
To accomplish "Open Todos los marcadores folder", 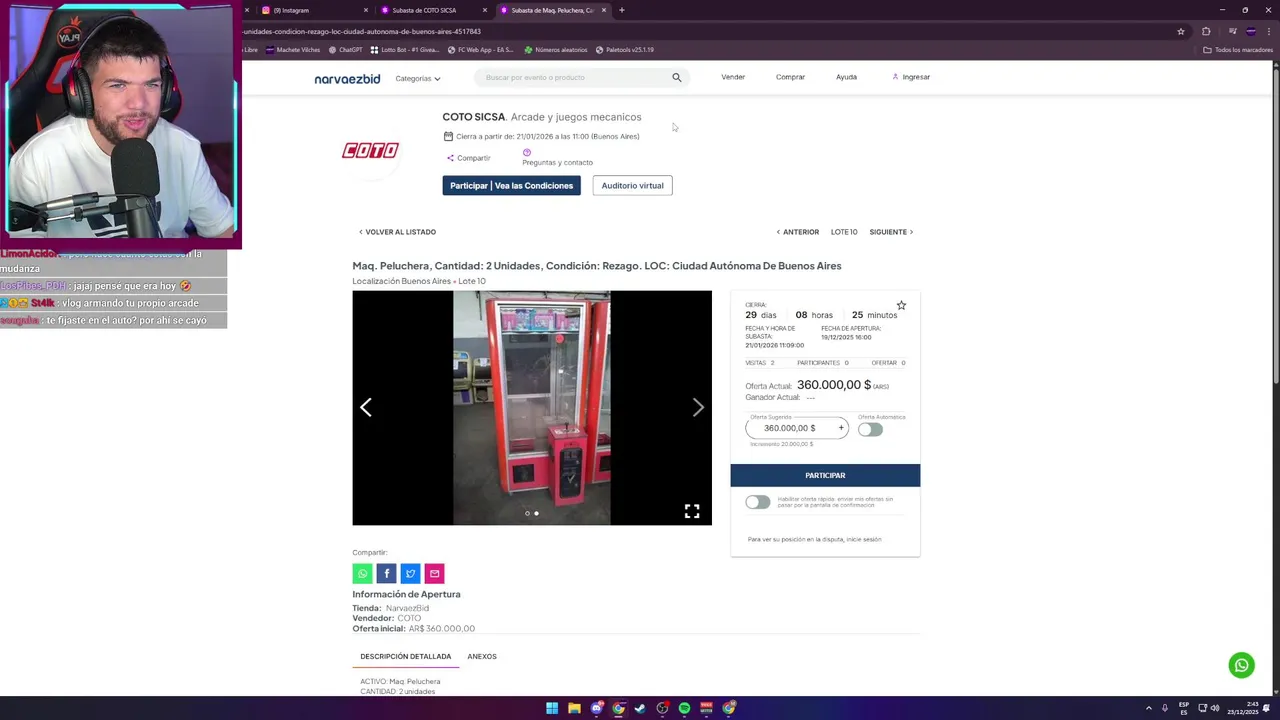I will (x=1238, y=50).
